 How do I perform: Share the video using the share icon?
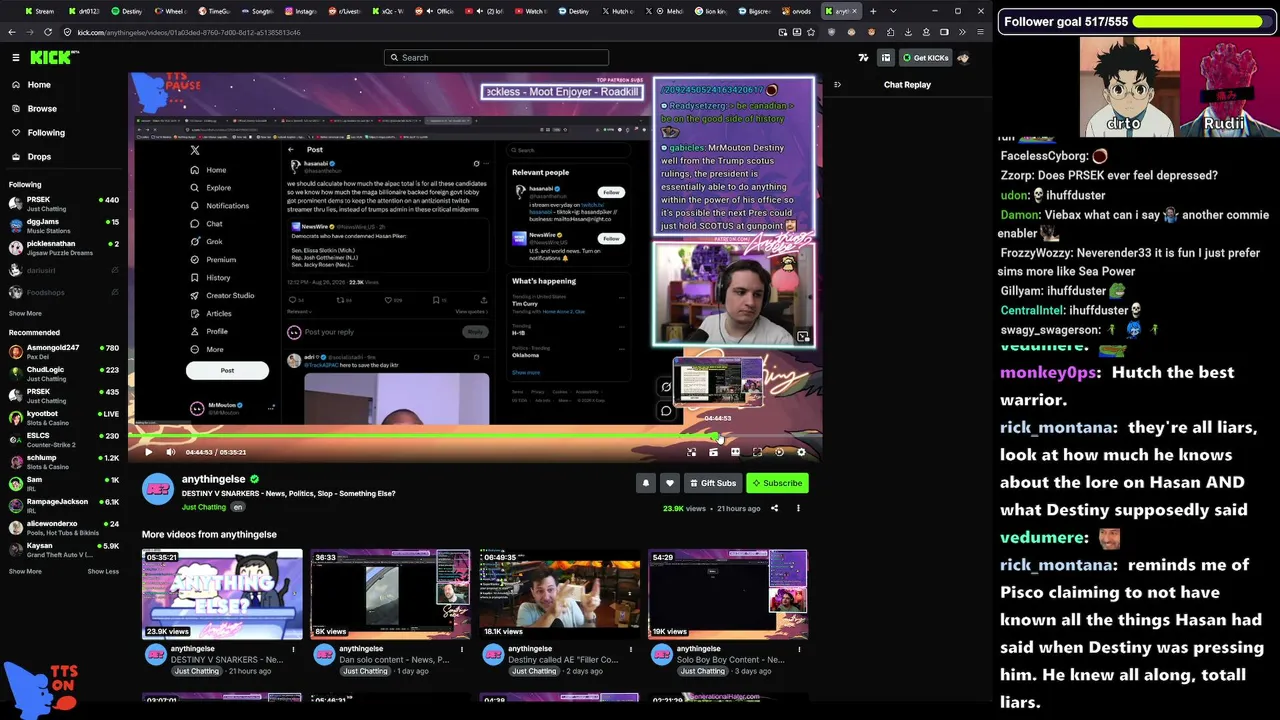tap(774, 508)
